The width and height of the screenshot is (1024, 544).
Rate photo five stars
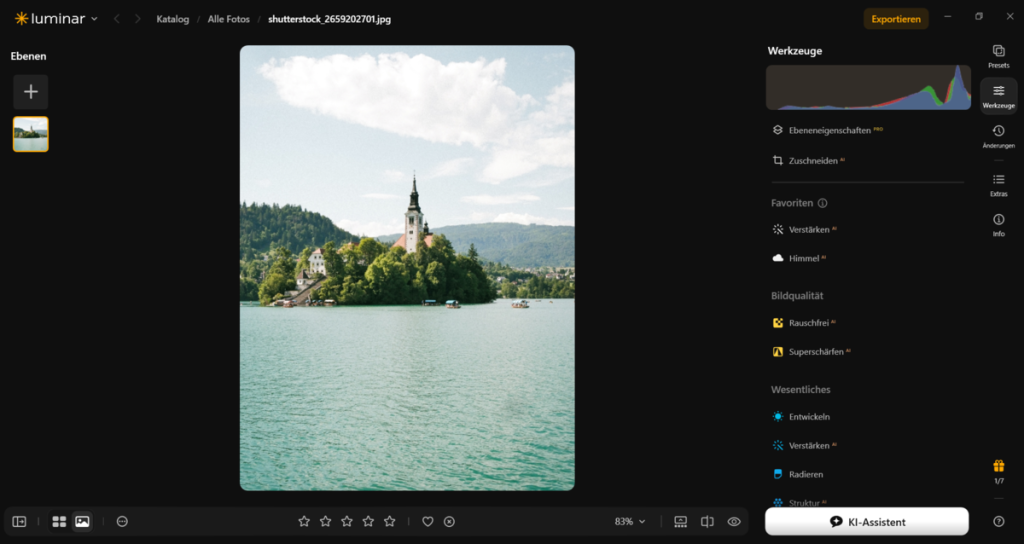(390, 521)
